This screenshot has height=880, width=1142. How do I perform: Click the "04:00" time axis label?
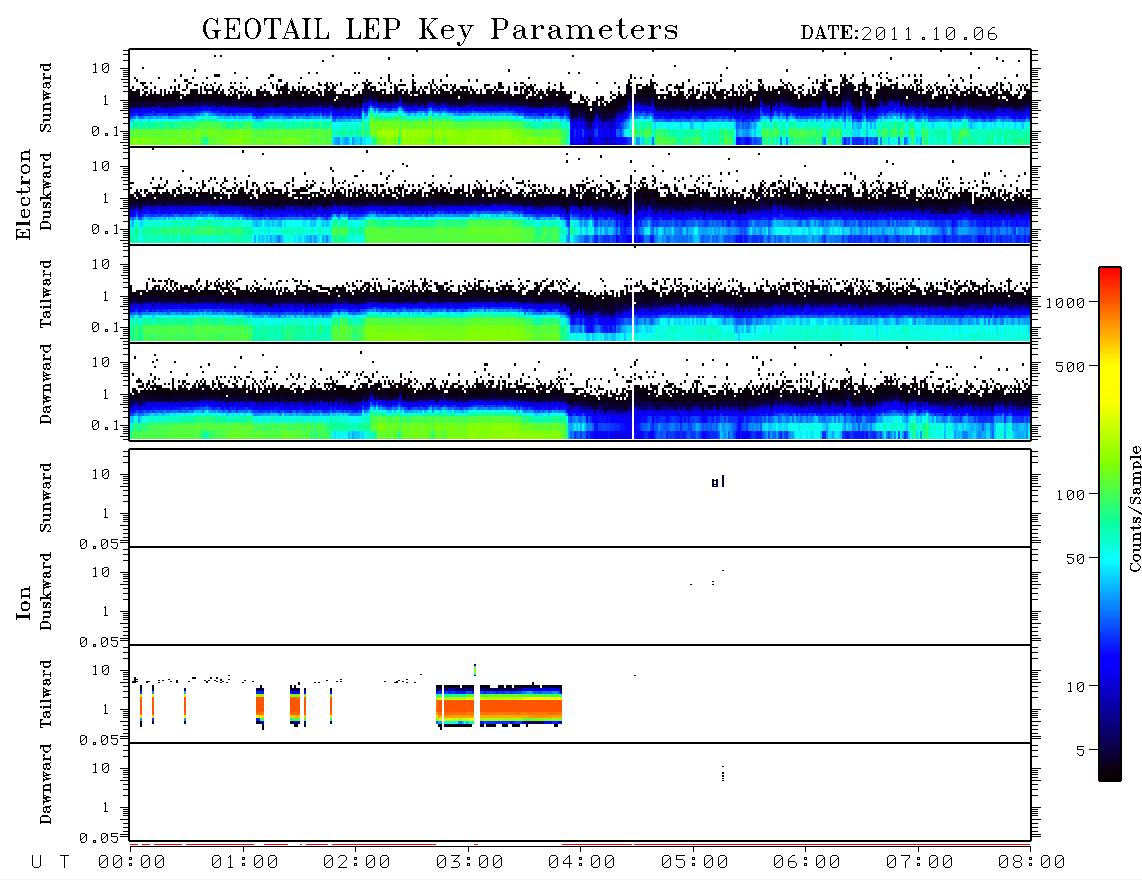coord(582,862)
